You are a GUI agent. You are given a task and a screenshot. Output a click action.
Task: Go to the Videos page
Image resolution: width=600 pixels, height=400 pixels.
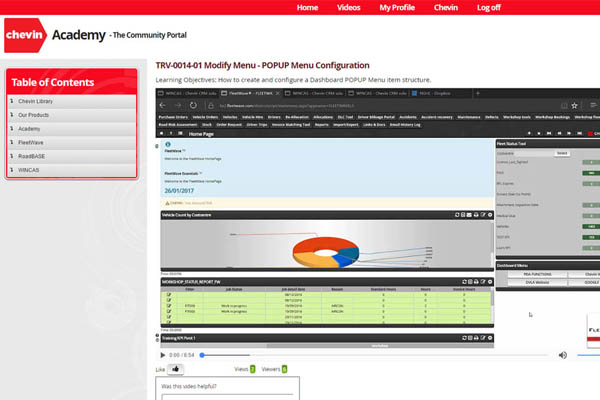(x=349, y=7)
